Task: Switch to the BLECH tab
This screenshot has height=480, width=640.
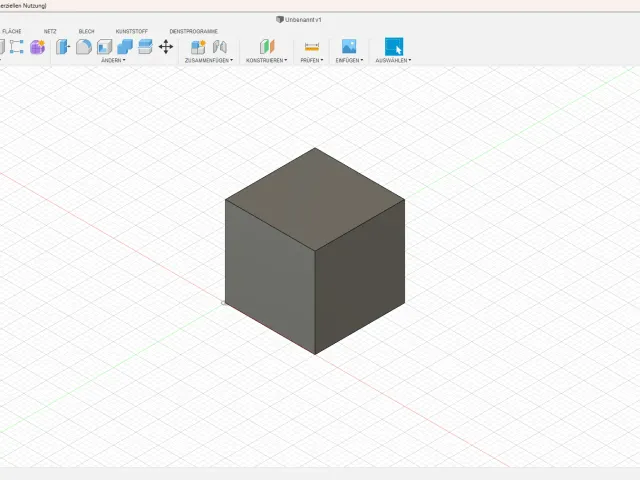Action: coord(87,31)
